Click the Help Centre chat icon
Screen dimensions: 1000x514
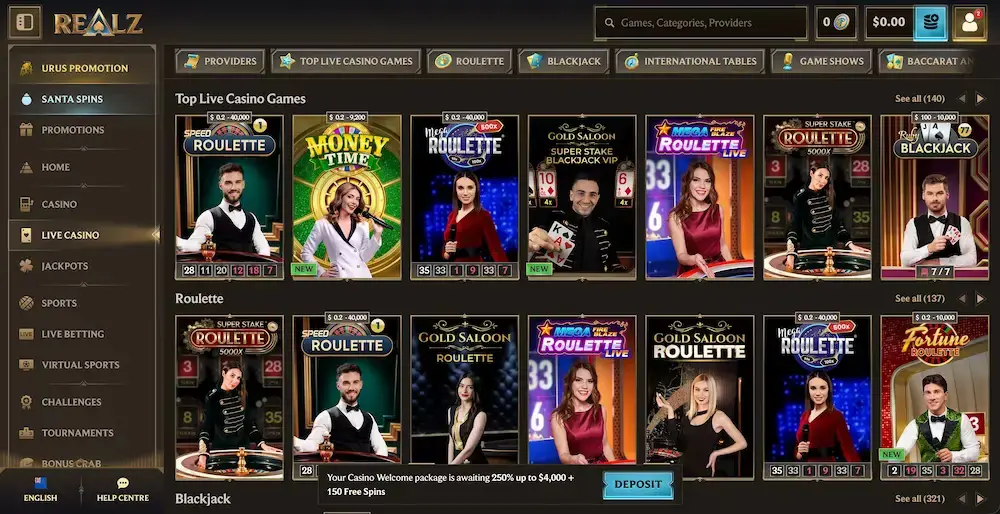(123, 483)
